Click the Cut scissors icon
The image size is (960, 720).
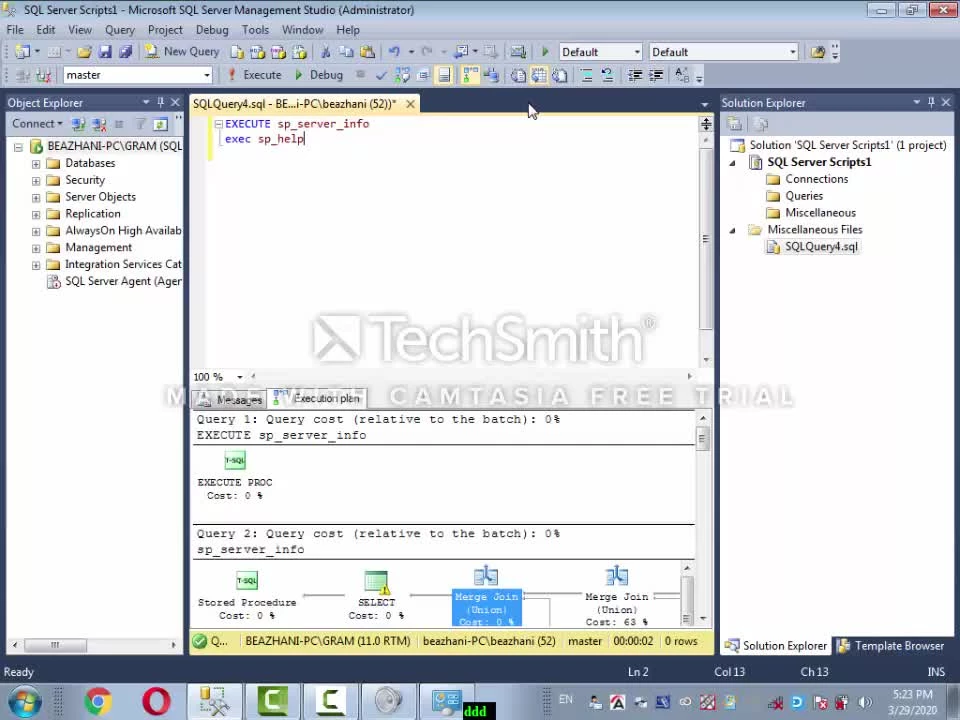pyautogui.click(x=326, y=52)
